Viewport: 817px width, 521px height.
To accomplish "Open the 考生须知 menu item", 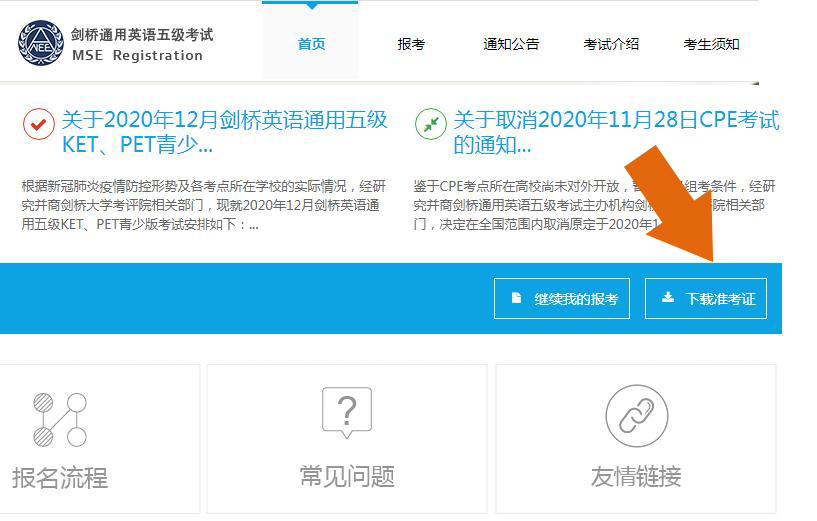I will point(711,44).
